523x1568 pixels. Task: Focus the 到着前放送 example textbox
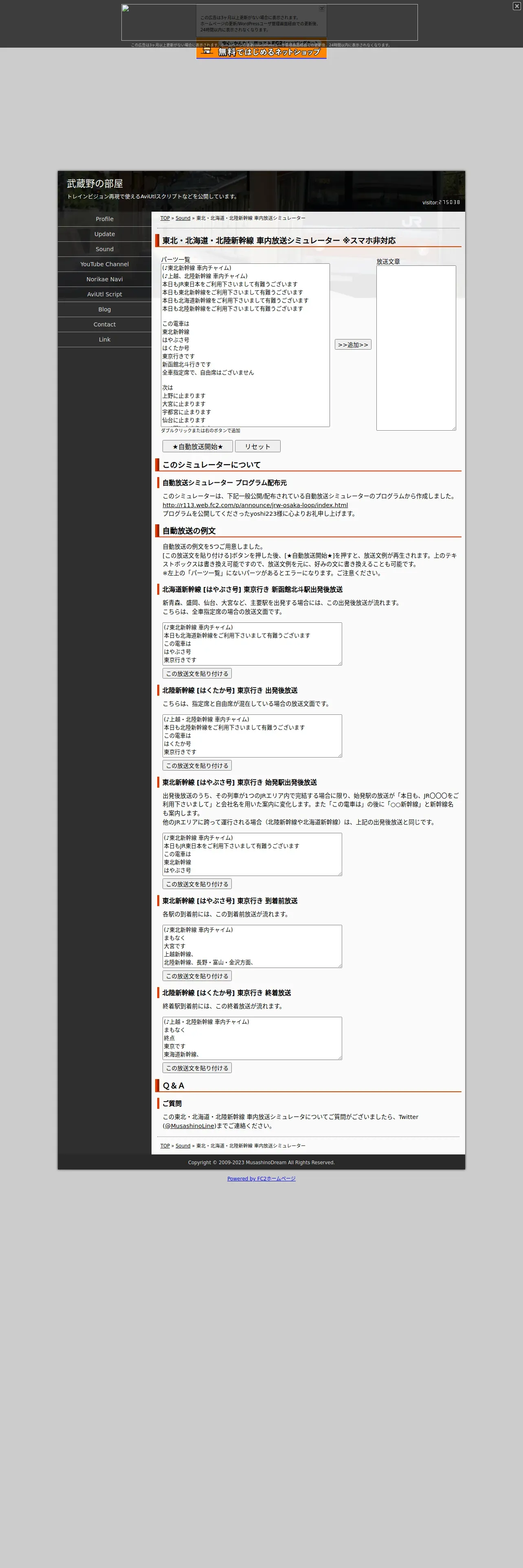point(252,946)
